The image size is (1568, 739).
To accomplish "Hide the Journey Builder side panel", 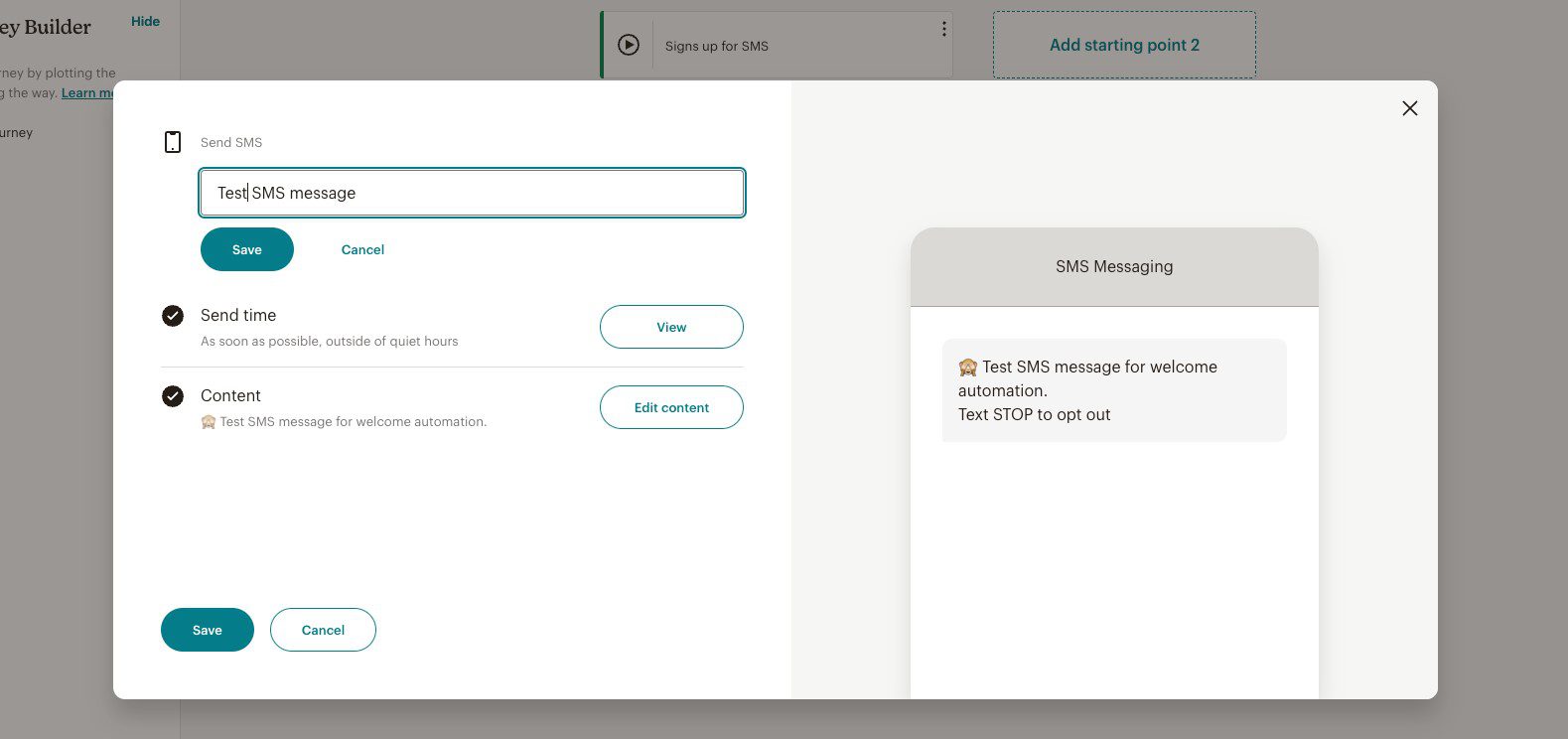I will click(145, 21).
